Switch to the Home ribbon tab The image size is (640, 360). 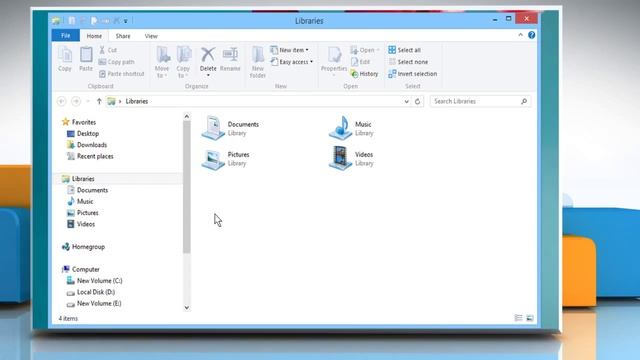click(94, 36)
